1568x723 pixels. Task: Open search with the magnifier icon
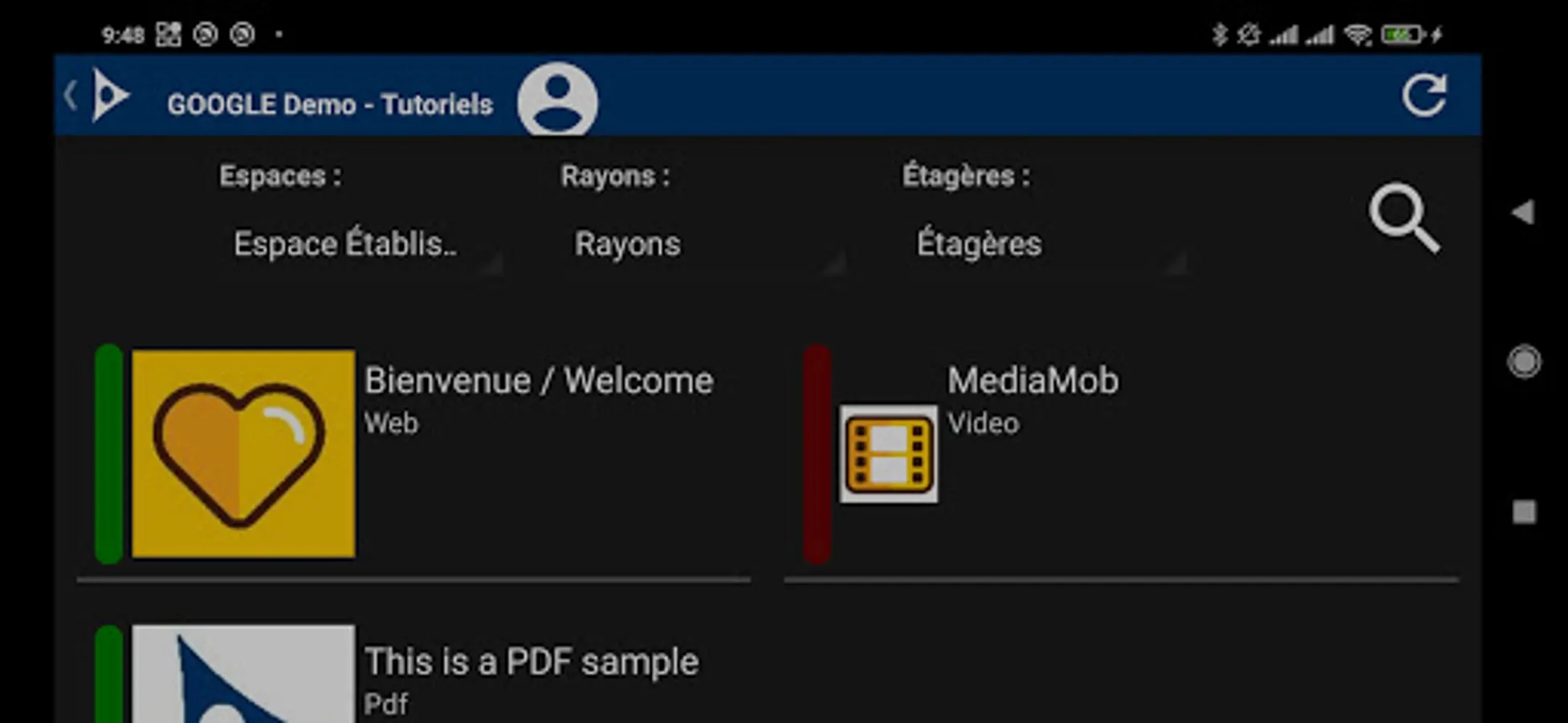(x=1404, y=218)
